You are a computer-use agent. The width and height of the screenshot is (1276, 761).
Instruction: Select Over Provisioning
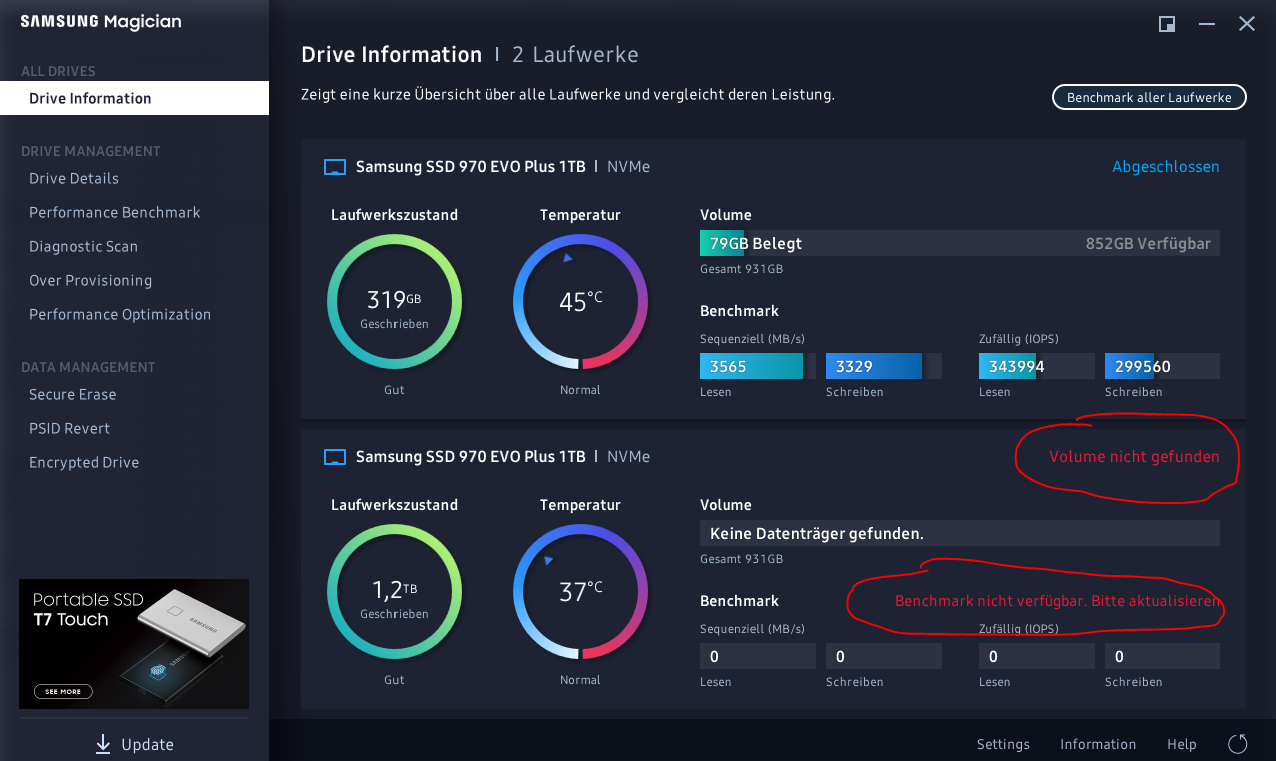point(90,280)
